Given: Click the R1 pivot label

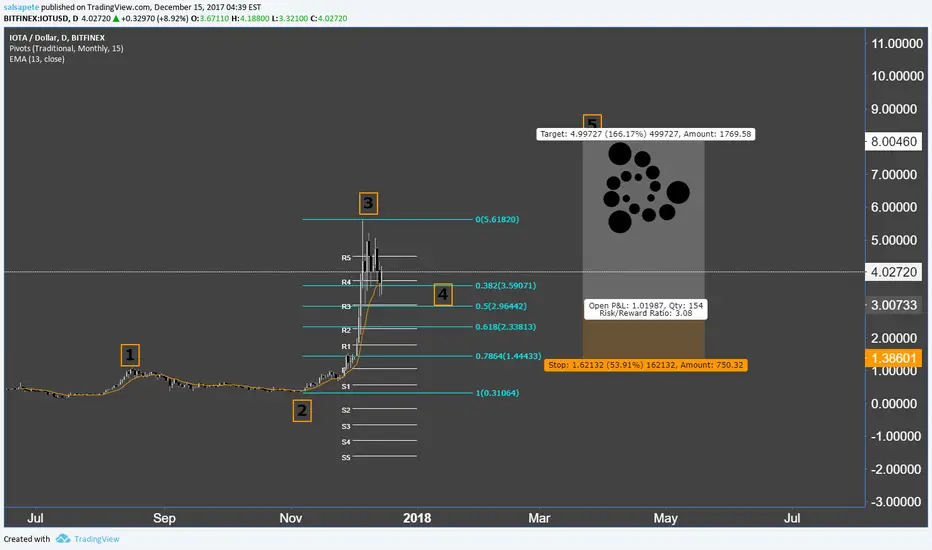Looking at the screenshot, I should click(346, 347).
